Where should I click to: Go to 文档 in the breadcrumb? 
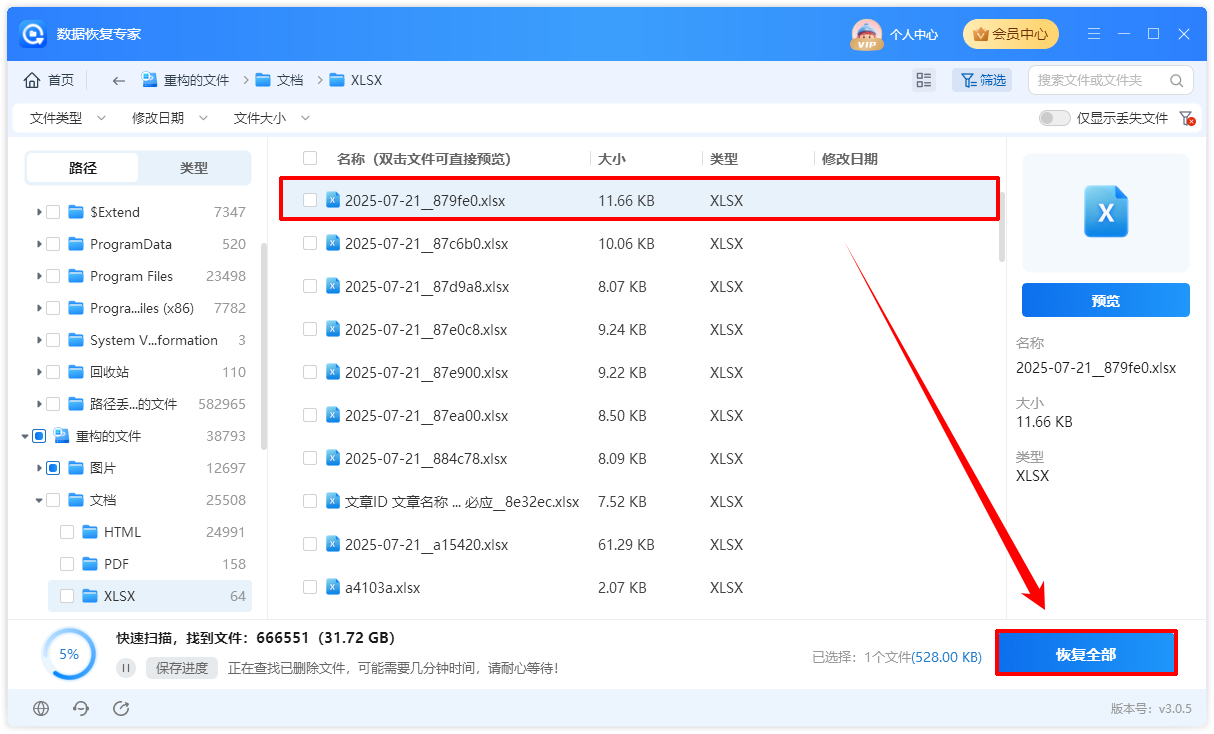tap(279, 80)
